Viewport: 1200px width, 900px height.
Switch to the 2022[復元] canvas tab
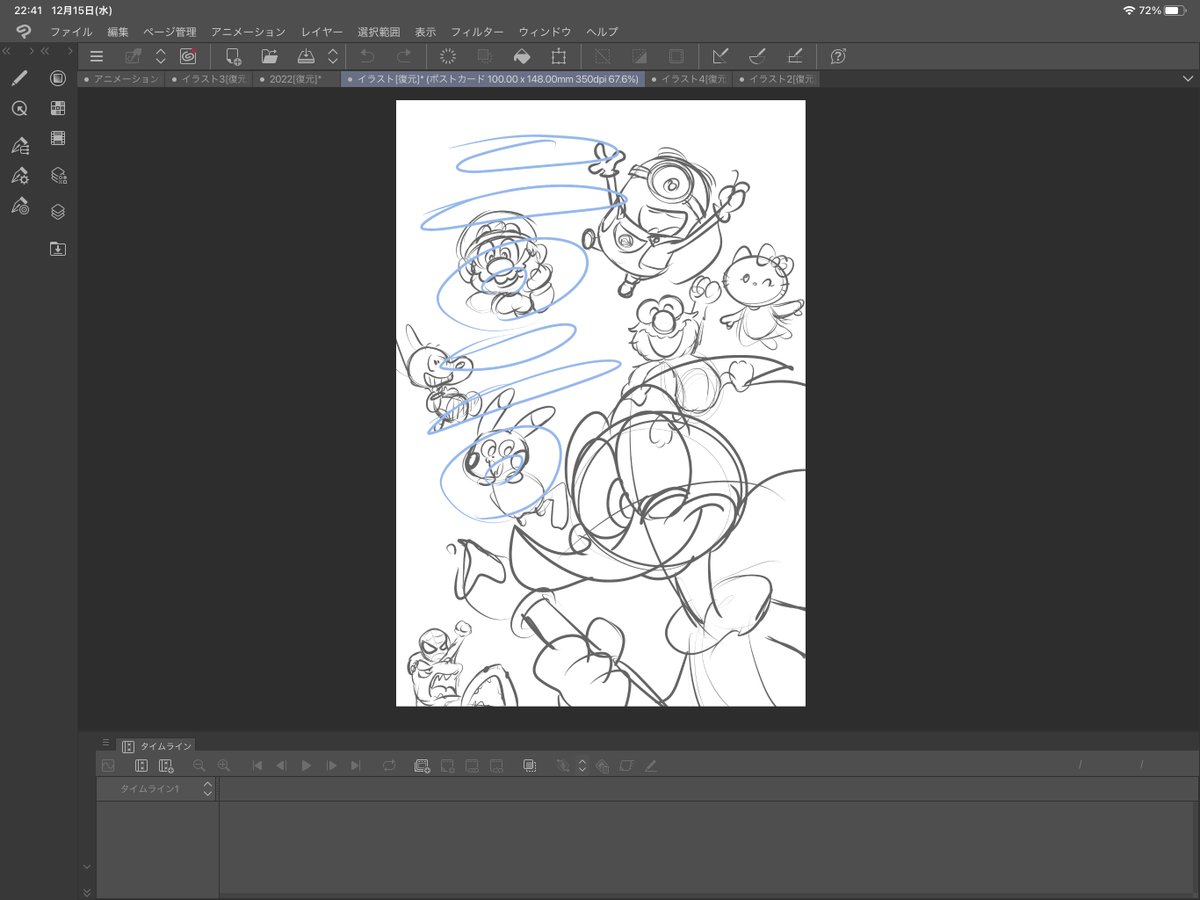coord(297,79)
